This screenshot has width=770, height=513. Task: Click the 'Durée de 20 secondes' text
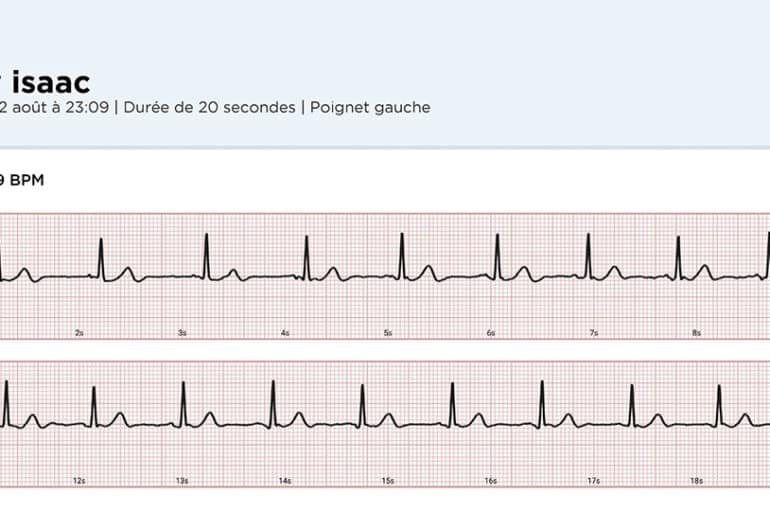[x=209, y=107]
